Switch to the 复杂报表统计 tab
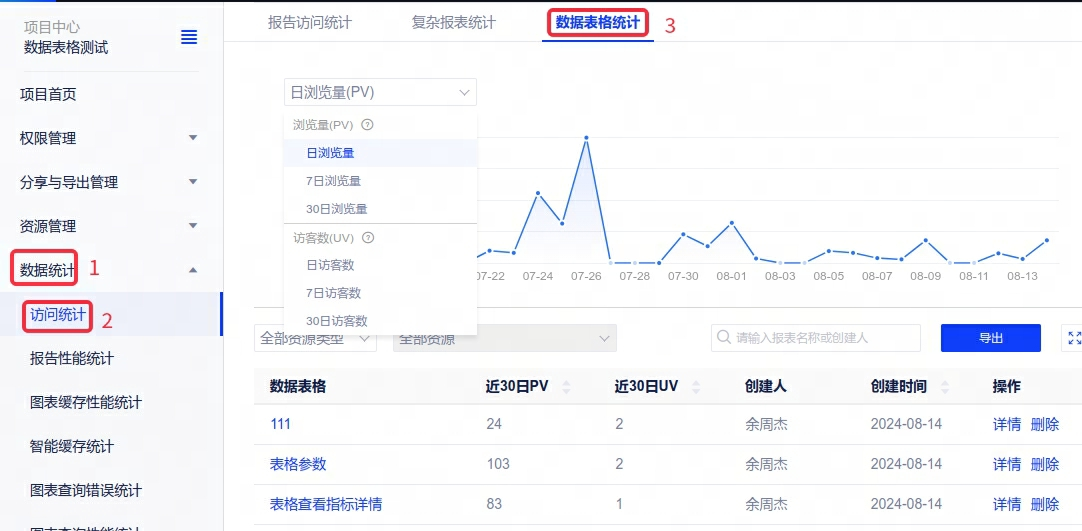The image size is (1082, 531). click(x=453, y=22)
